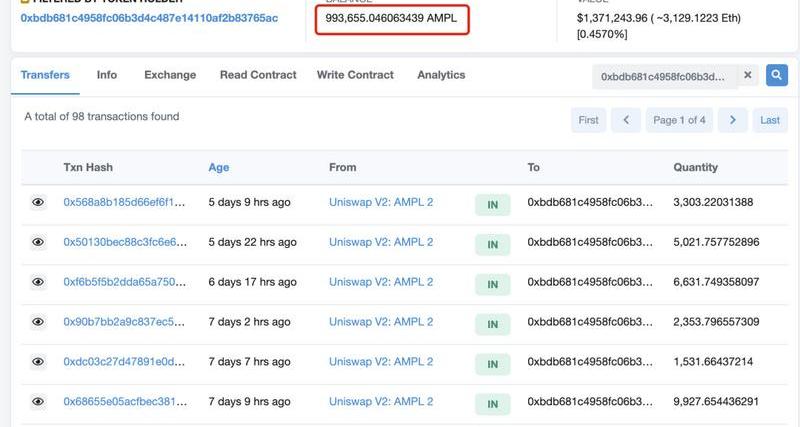
Task: Switch to the Analytics tab
Action: point(441,75)
